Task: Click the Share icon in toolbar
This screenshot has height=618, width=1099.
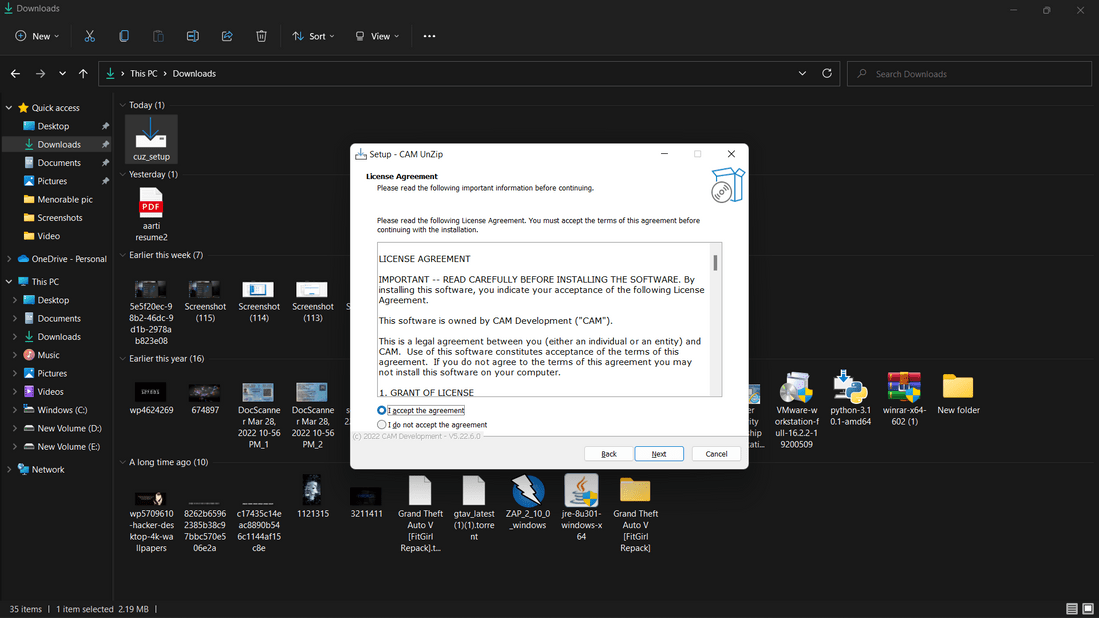Action: [x=227, y=36]
